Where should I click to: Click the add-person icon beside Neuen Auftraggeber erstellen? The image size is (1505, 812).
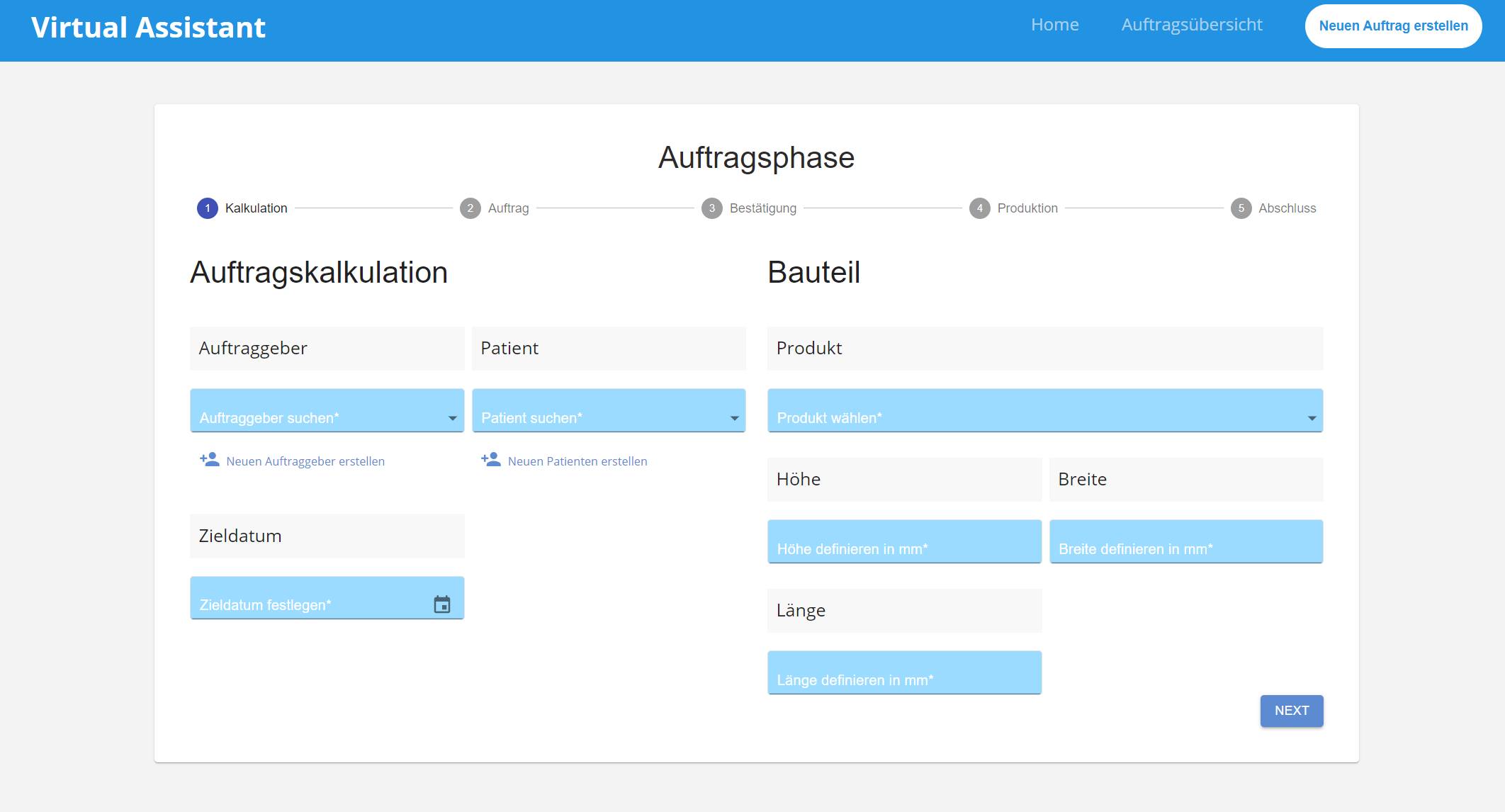click(x=209, y=460)
